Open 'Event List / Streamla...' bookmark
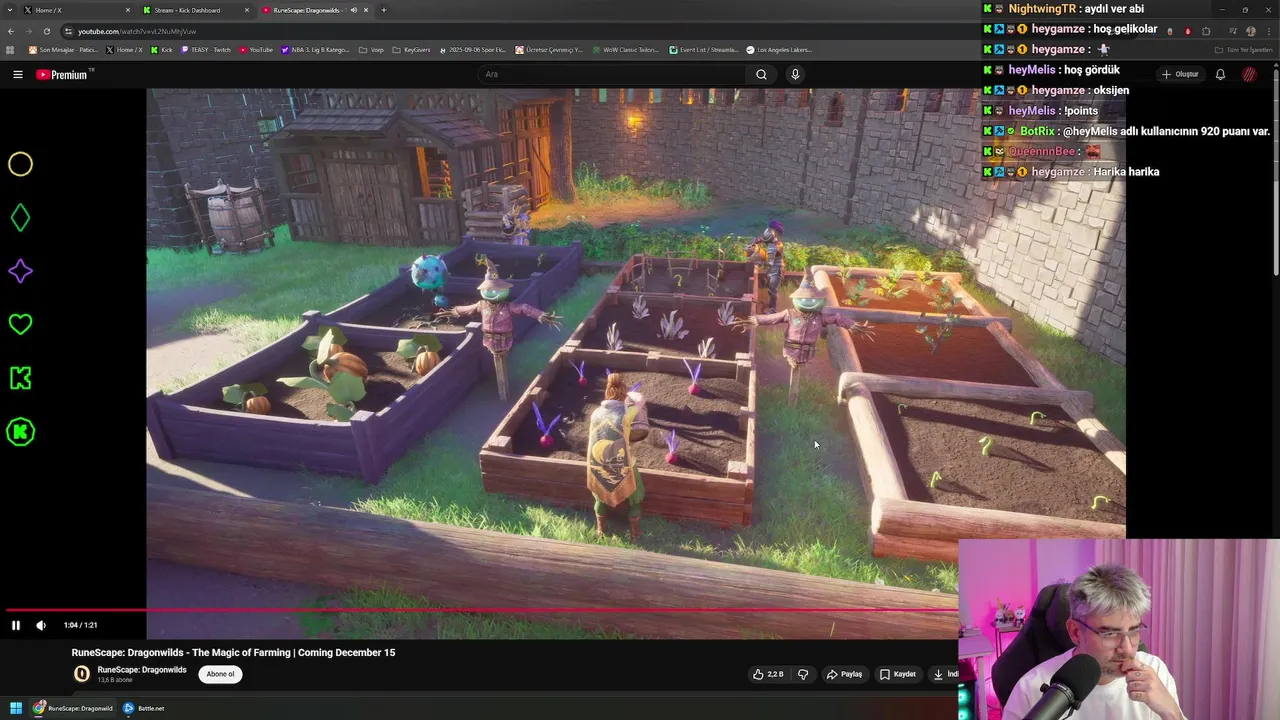This screenshot has width=1280, height=720. [x=704, y=49]
